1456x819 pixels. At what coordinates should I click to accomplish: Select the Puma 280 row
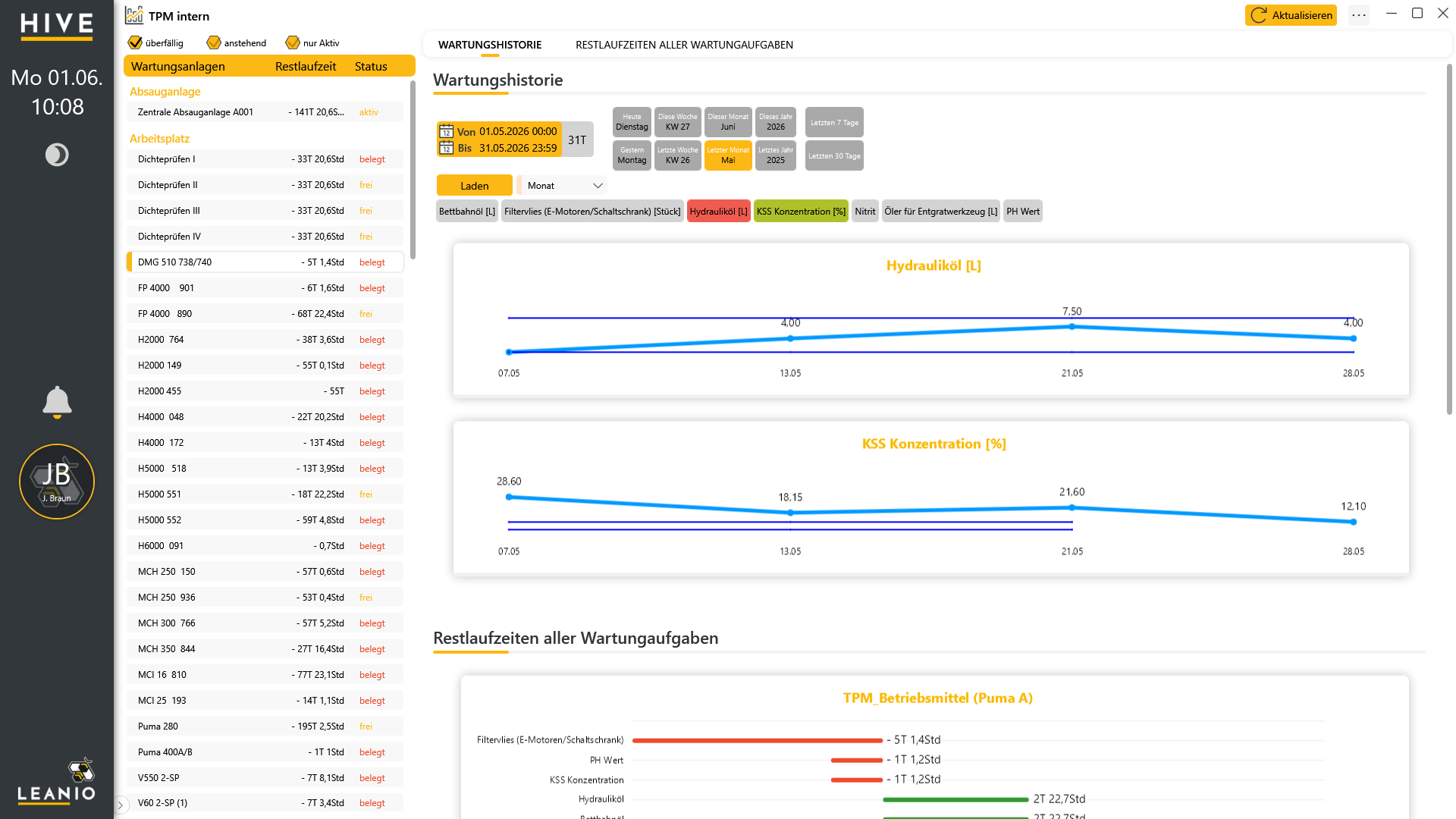click(265, 726)
